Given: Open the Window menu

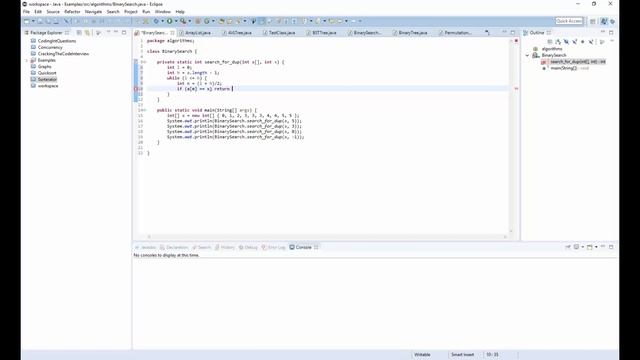Looking at the screenshot, I should (x=163, y=12).
